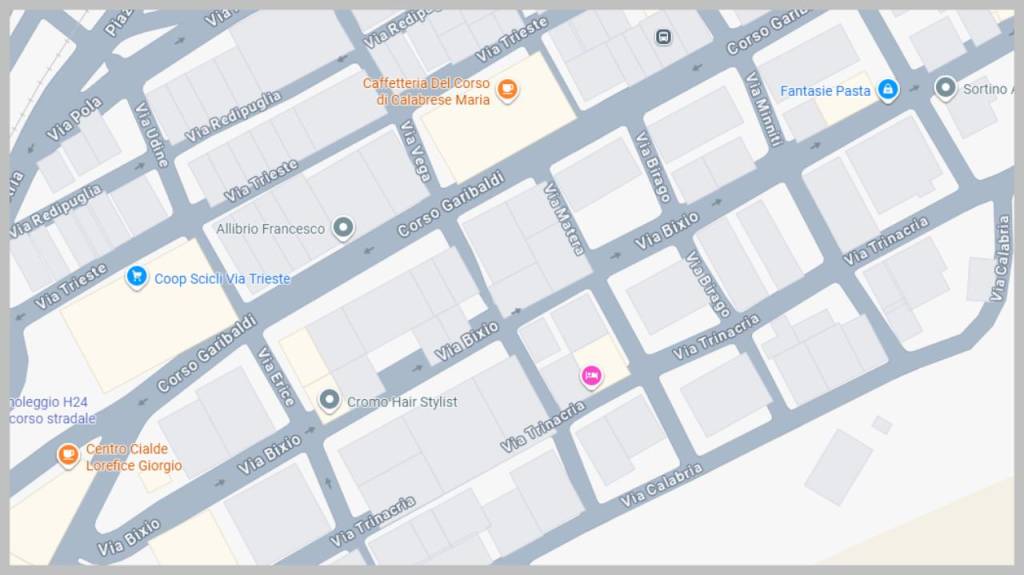Select the 'Via Erice' street name
Image resolution: width=1024 pixels, height=575 pixels.
(x=276, y=376)
